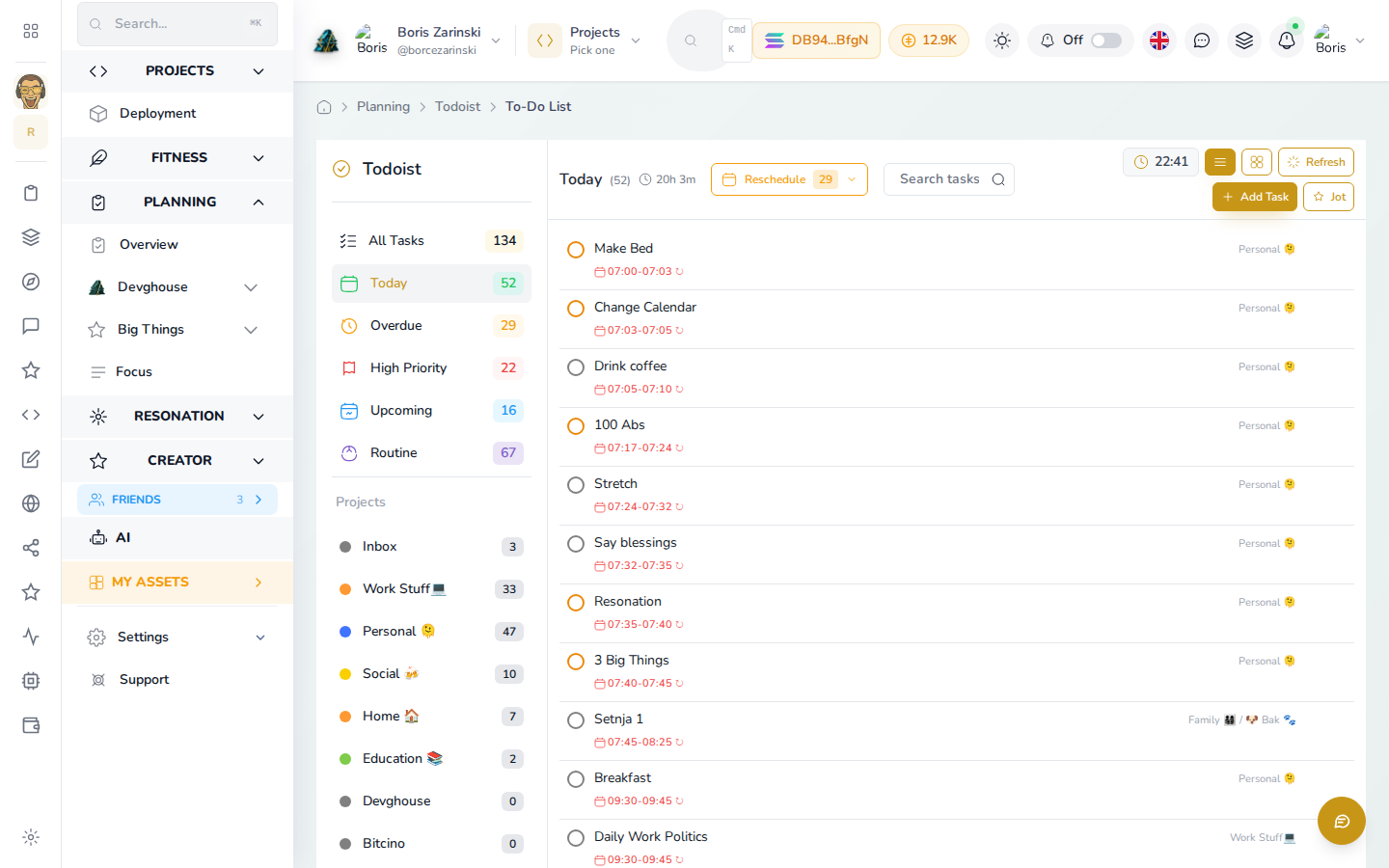Open the MY ASSETS section
Image resolution: width=1389 pixels, height=868 pixels.
tap(177, 583)
